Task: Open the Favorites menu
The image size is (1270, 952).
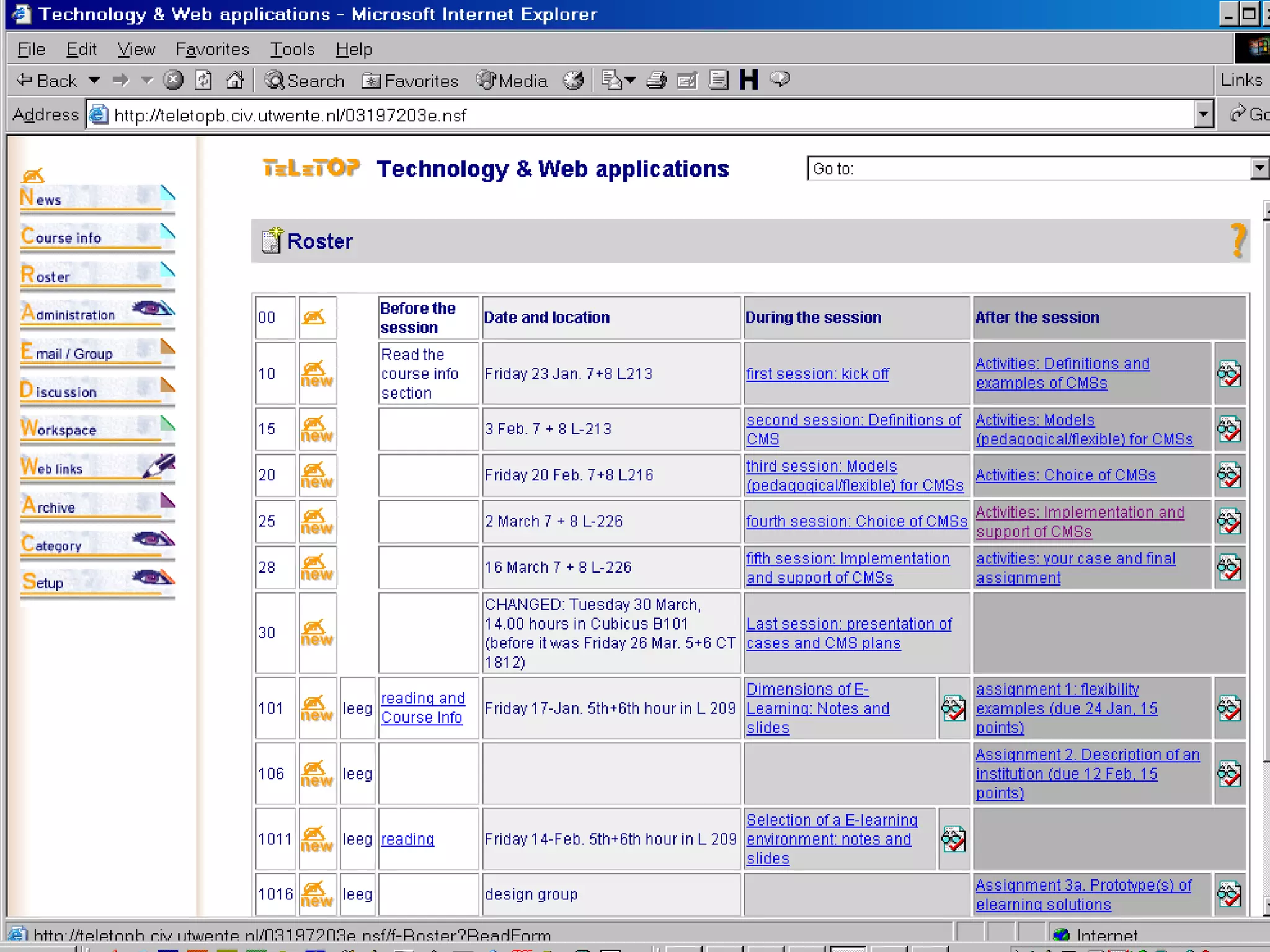Action: pyautogui.click(x=212, y=49)
